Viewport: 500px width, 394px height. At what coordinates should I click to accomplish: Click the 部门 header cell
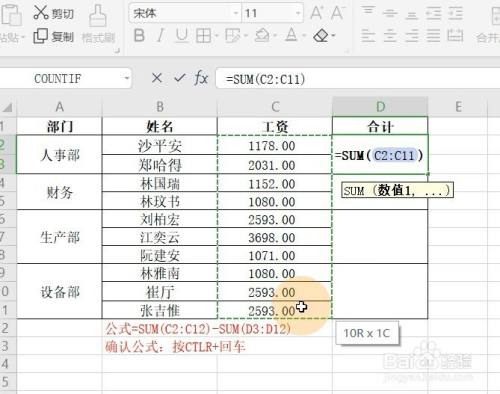59,126
